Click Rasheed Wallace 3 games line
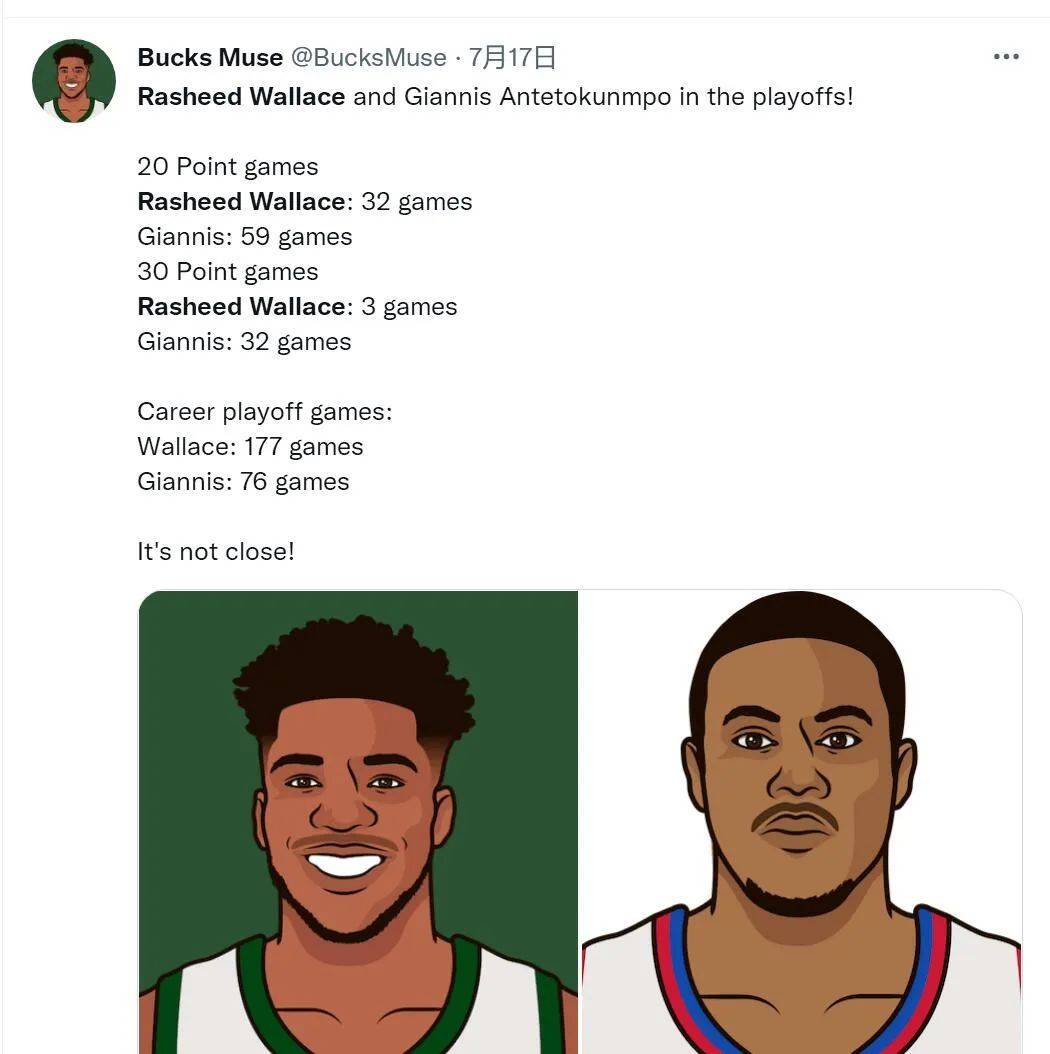This screenshot has width=1050, height=1054. pos(297,307)
